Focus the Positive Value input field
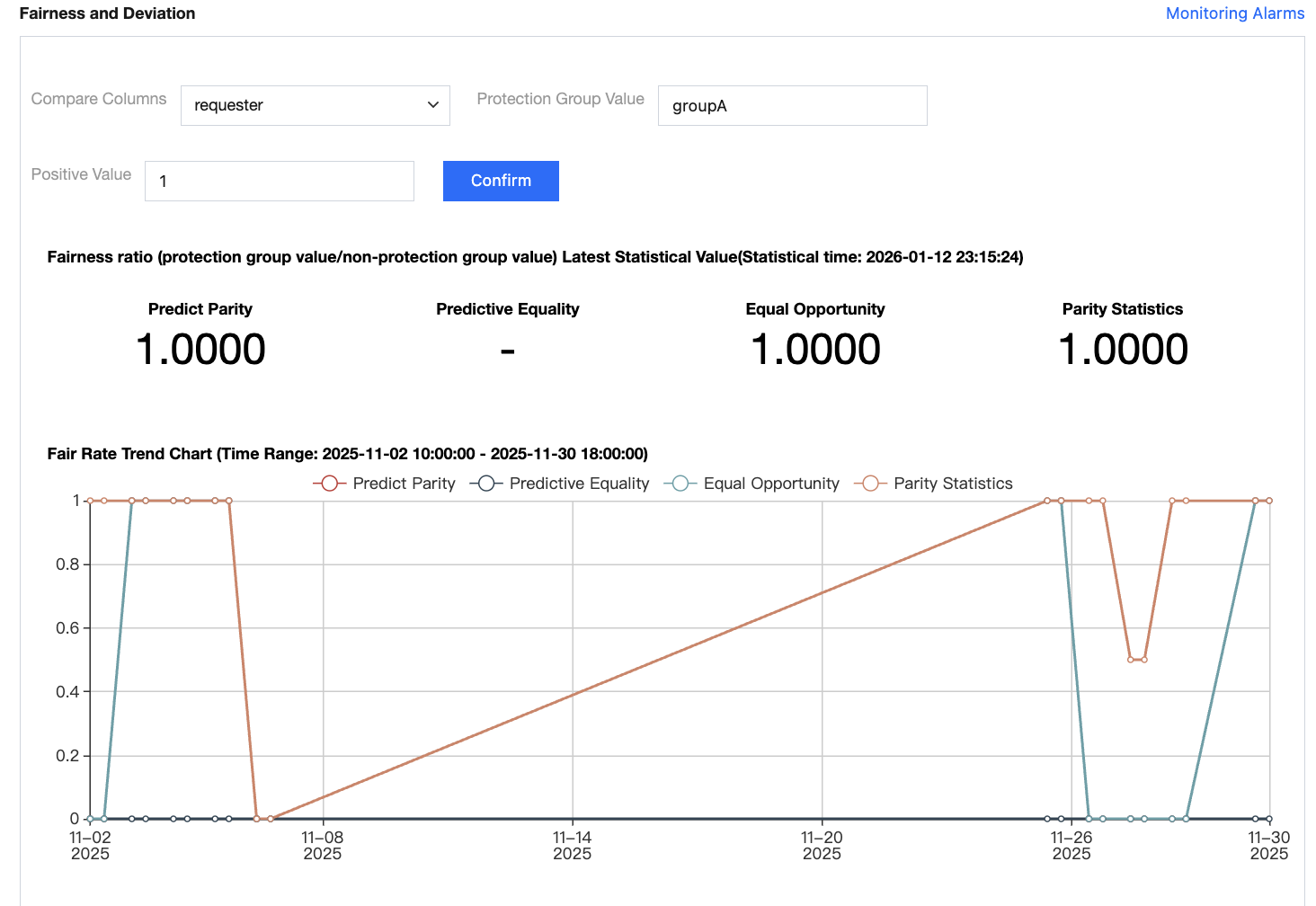This screenshot has width=1316, height=906. point(279,181)
